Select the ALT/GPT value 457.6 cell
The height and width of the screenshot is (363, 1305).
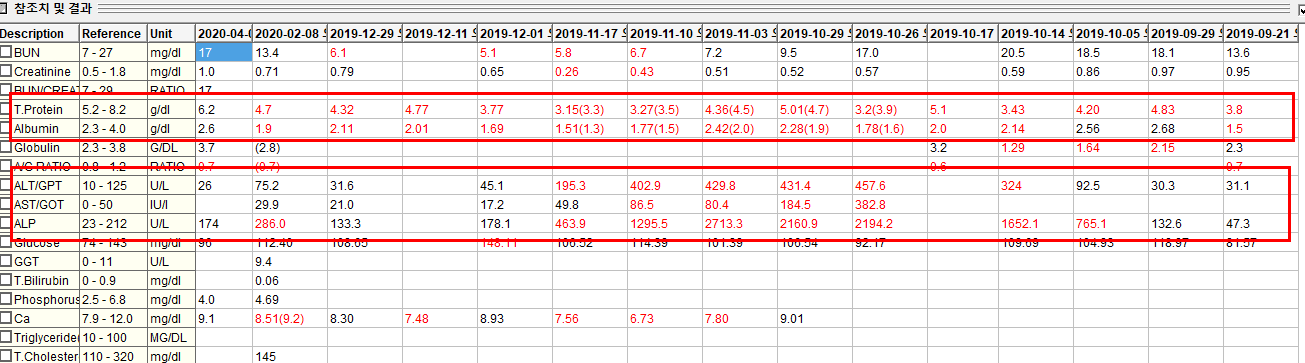(890, 185)
